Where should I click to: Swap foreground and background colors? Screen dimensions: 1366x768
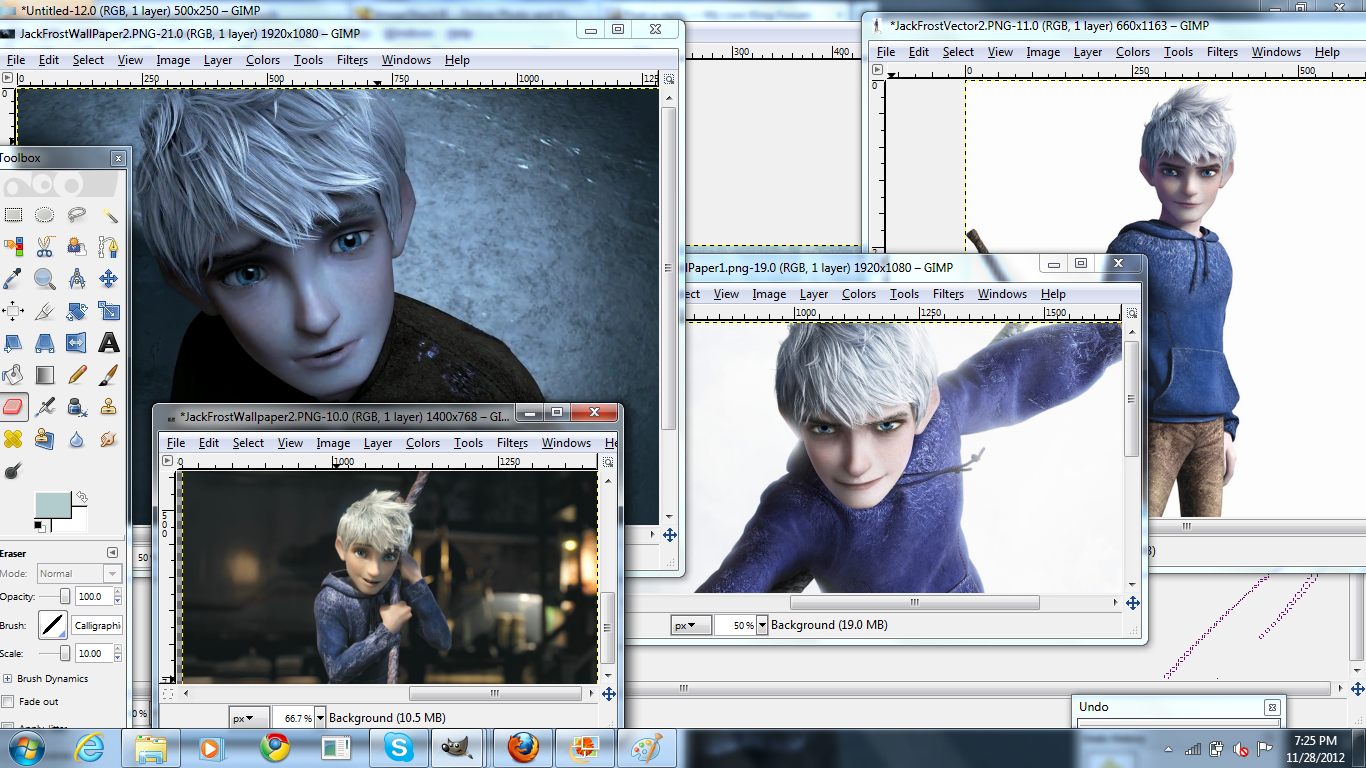[82, 496]
